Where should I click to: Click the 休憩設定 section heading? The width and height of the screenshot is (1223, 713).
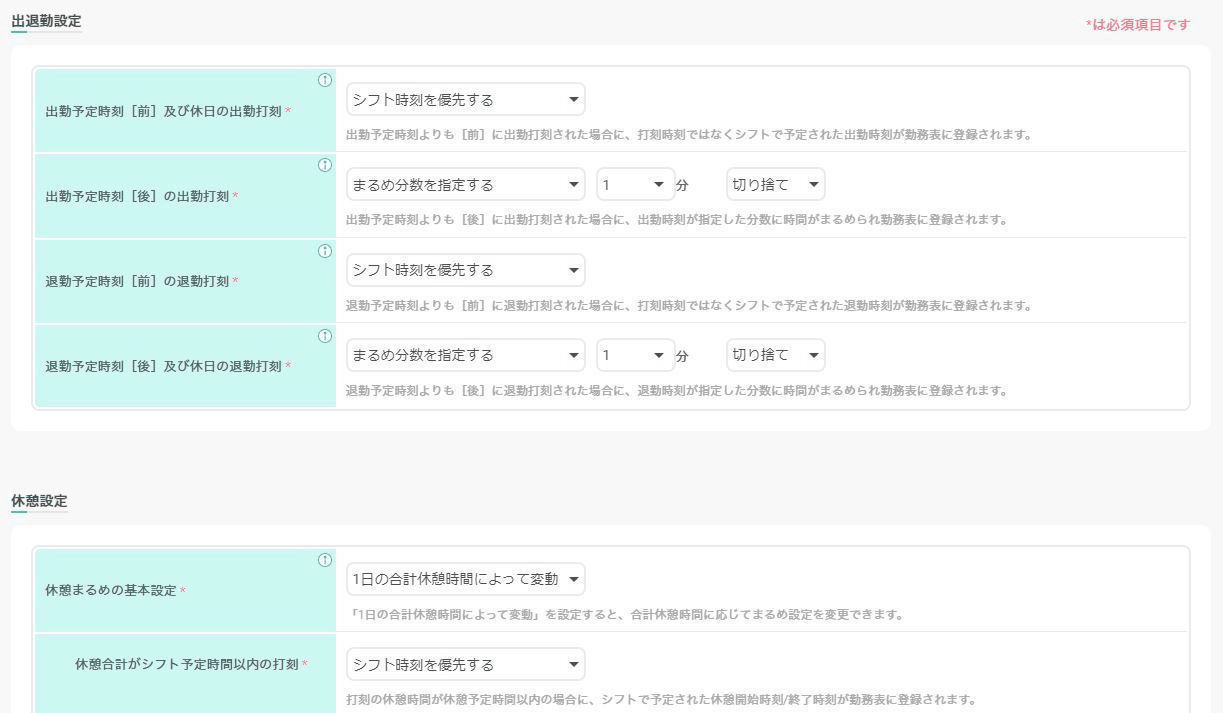click(39, 500)
